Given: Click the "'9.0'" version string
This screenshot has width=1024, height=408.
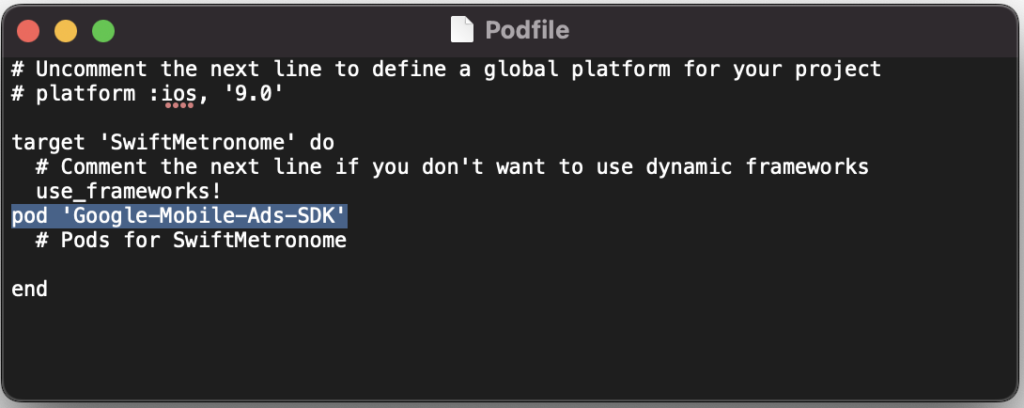Looking at the screenshot, I should (x=253, y=94).
